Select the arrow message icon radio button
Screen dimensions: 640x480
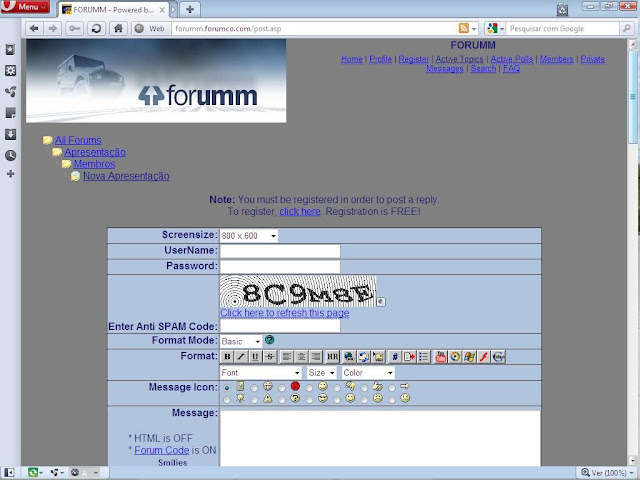click(x=392, y=388)
